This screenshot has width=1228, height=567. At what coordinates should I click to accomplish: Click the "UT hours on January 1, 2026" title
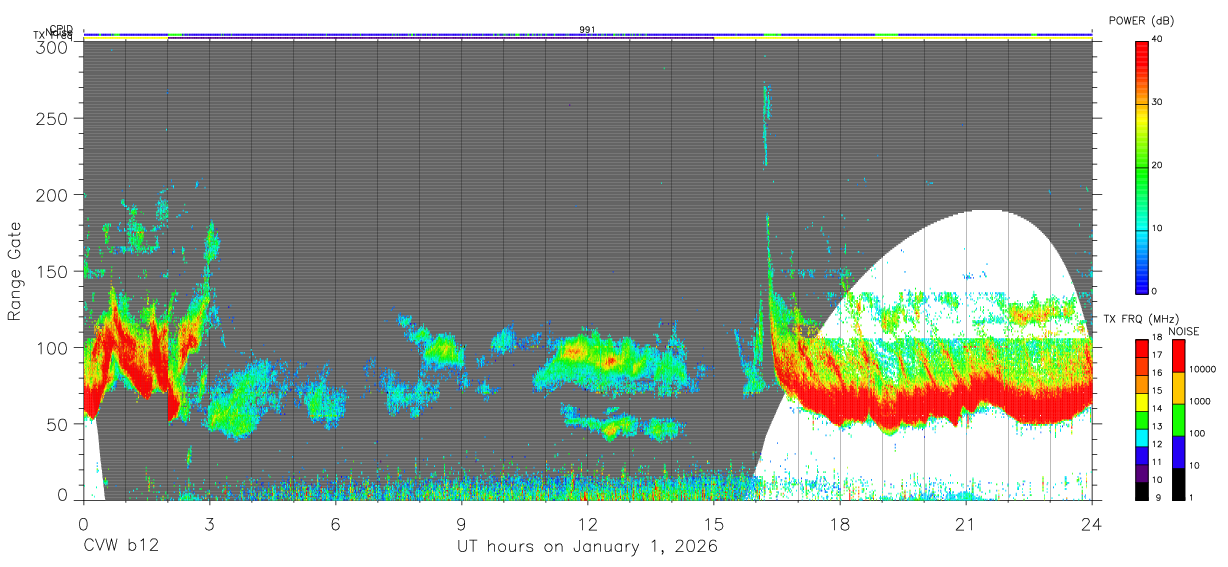[587, 547]
